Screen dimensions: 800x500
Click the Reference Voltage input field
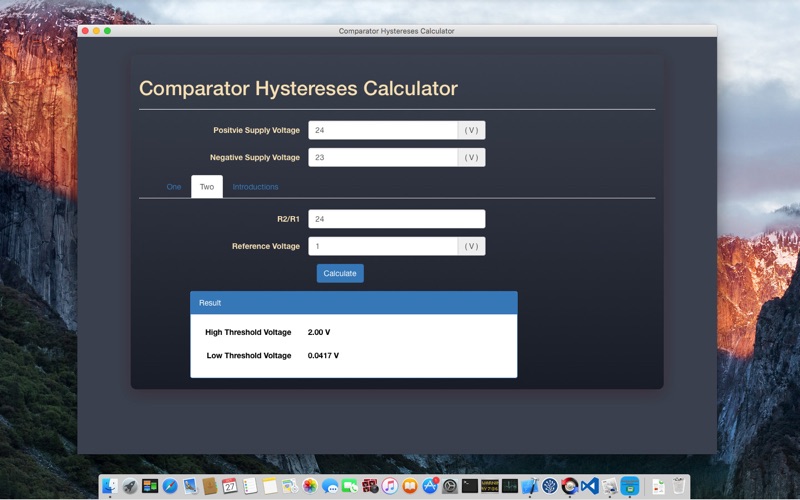(x=383, y=246)
